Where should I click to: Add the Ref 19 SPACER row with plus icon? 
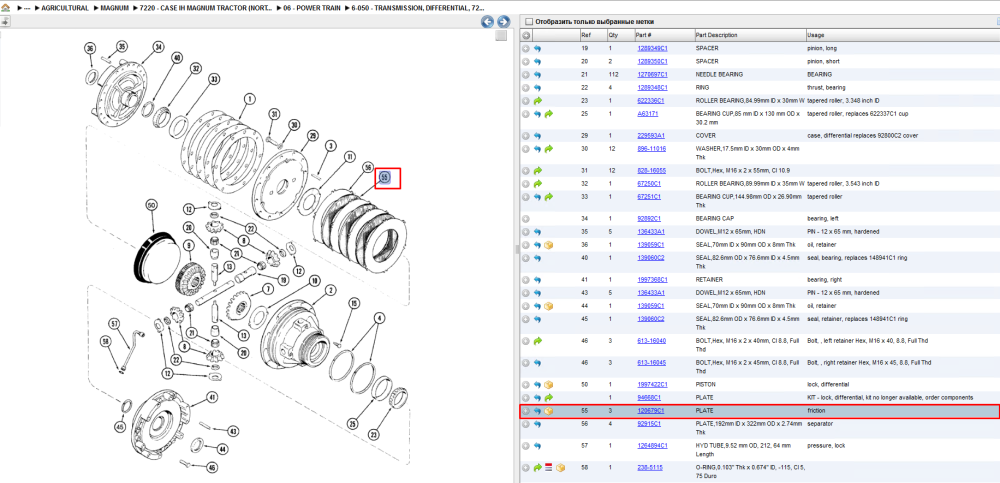526,48
